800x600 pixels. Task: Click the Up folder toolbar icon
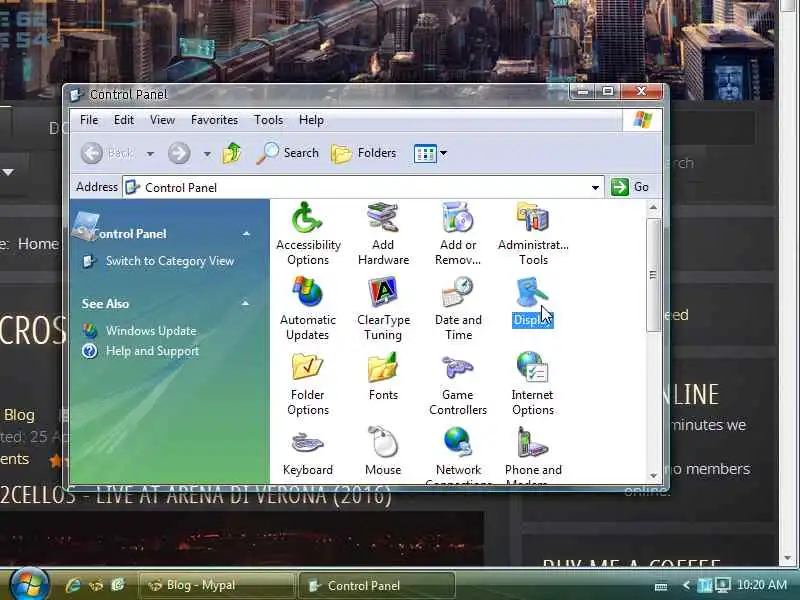(x=232, y=153)
